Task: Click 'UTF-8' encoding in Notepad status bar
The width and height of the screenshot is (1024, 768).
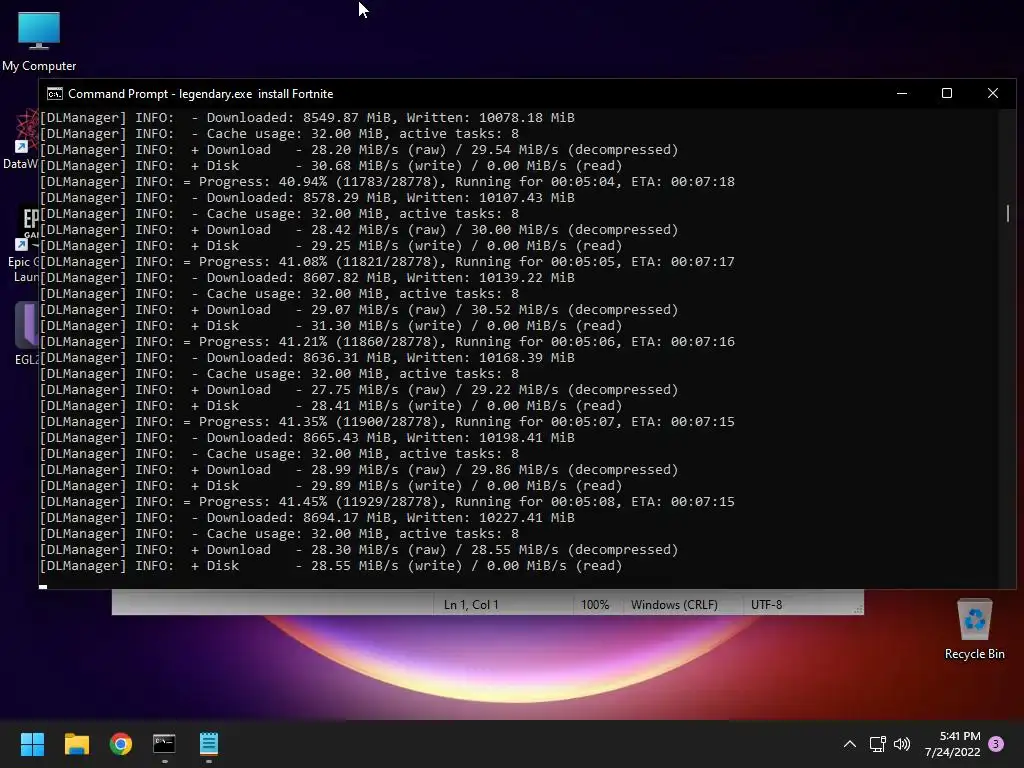Action: [766, 605]
